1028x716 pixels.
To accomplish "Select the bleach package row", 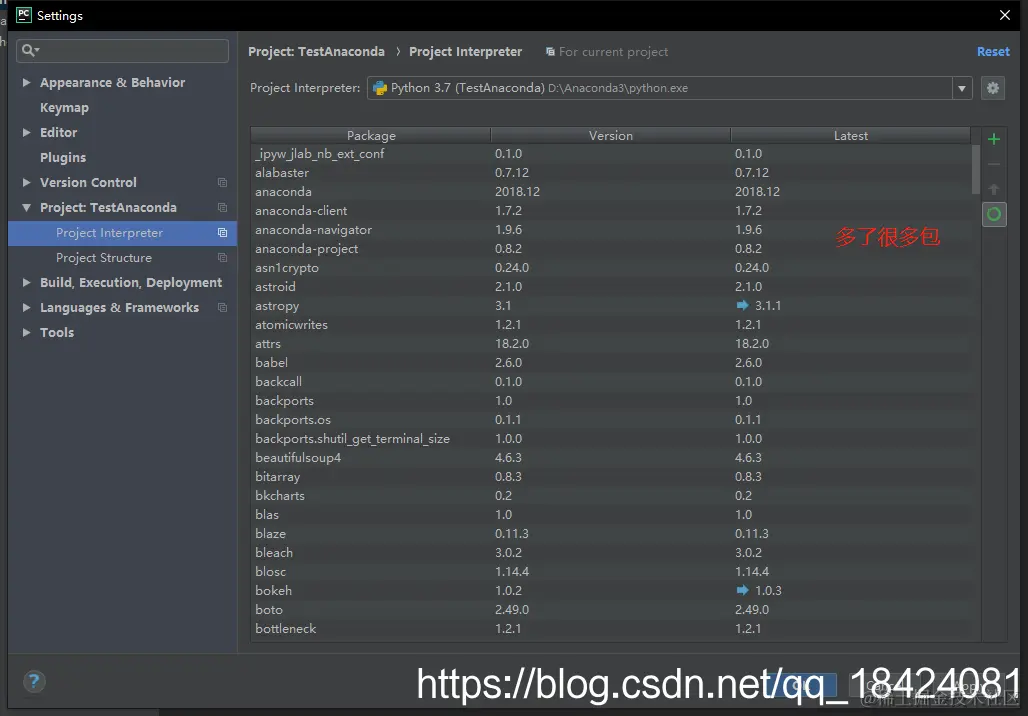I will 611,553.
